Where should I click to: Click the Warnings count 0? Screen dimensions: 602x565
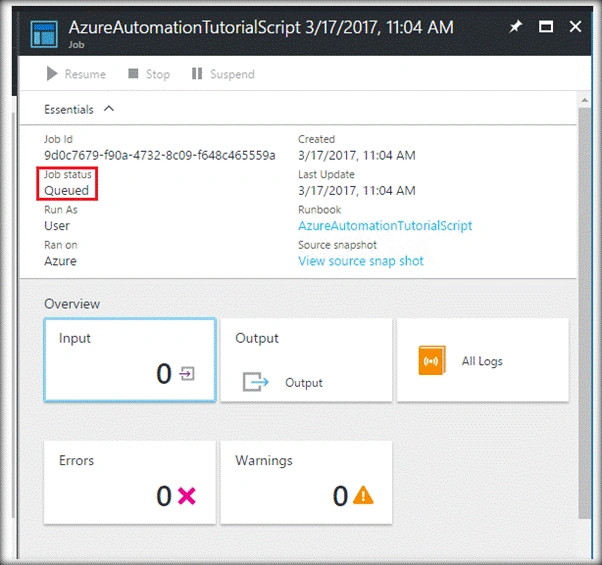point(340,496)
